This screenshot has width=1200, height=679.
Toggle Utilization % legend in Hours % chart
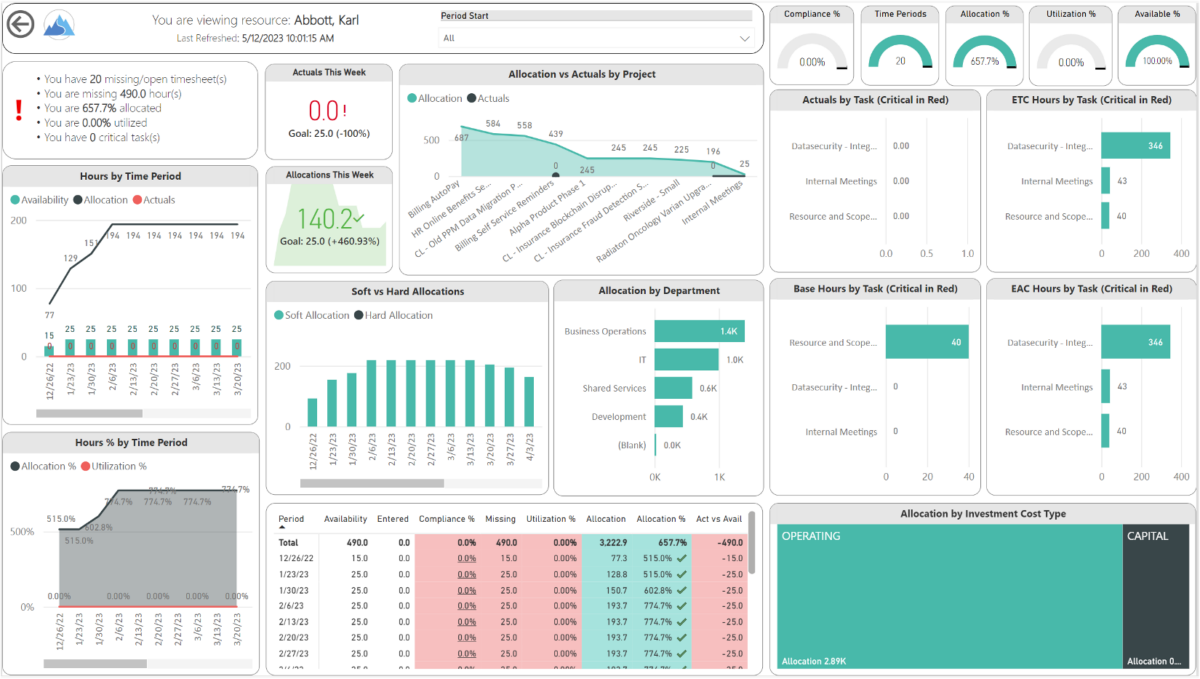pos(120,466)
